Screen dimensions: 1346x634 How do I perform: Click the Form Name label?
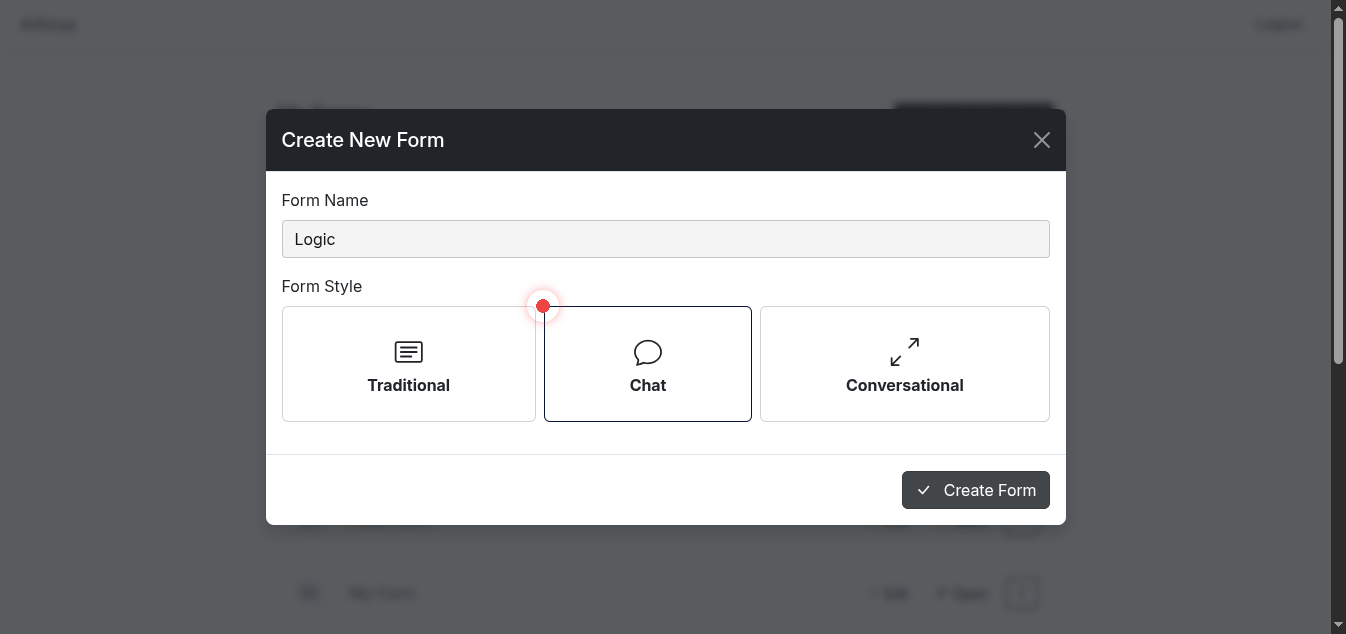click(x=324, y=200)
